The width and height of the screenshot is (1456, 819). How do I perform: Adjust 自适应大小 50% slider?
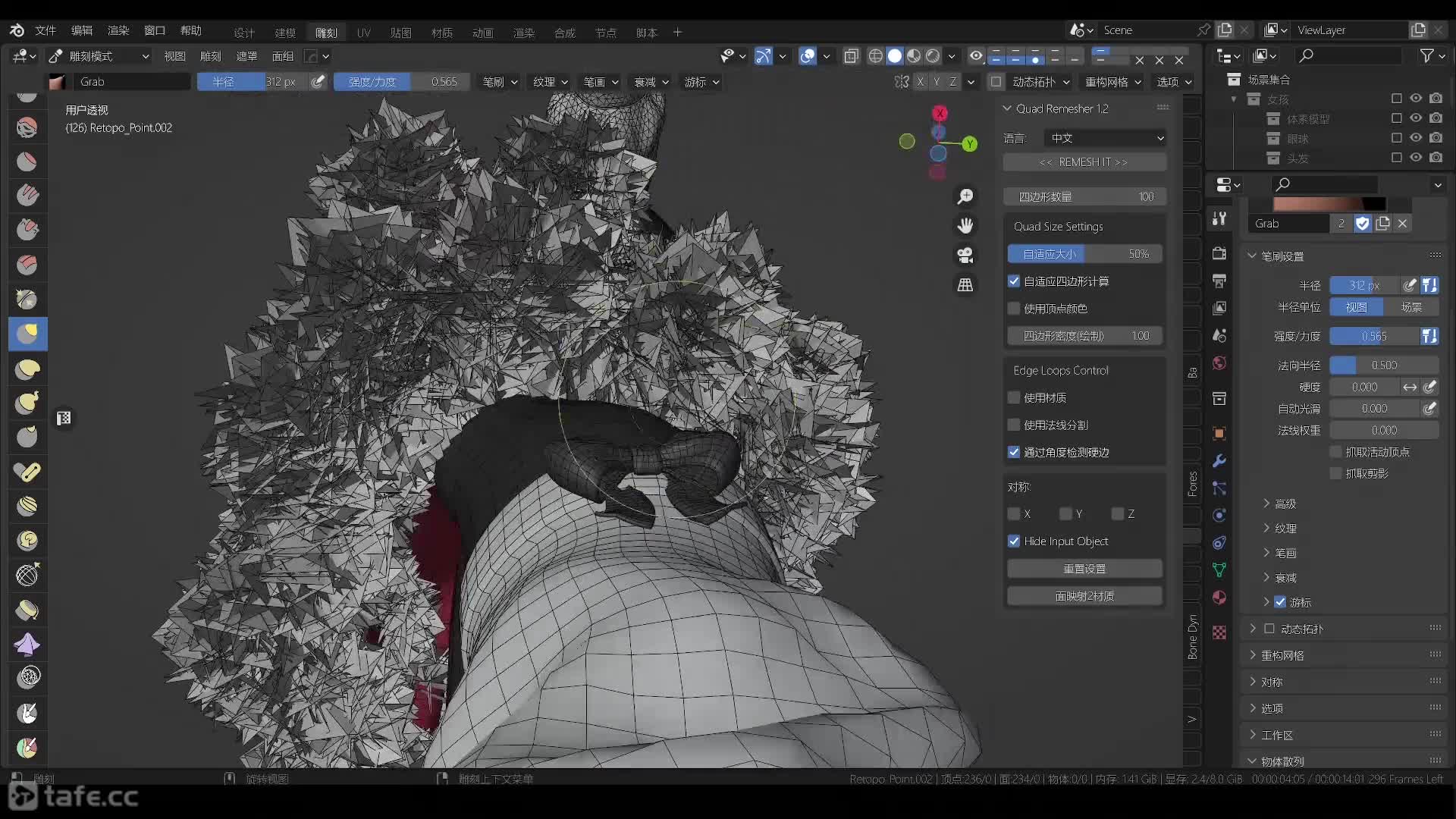coord(1084,254)
